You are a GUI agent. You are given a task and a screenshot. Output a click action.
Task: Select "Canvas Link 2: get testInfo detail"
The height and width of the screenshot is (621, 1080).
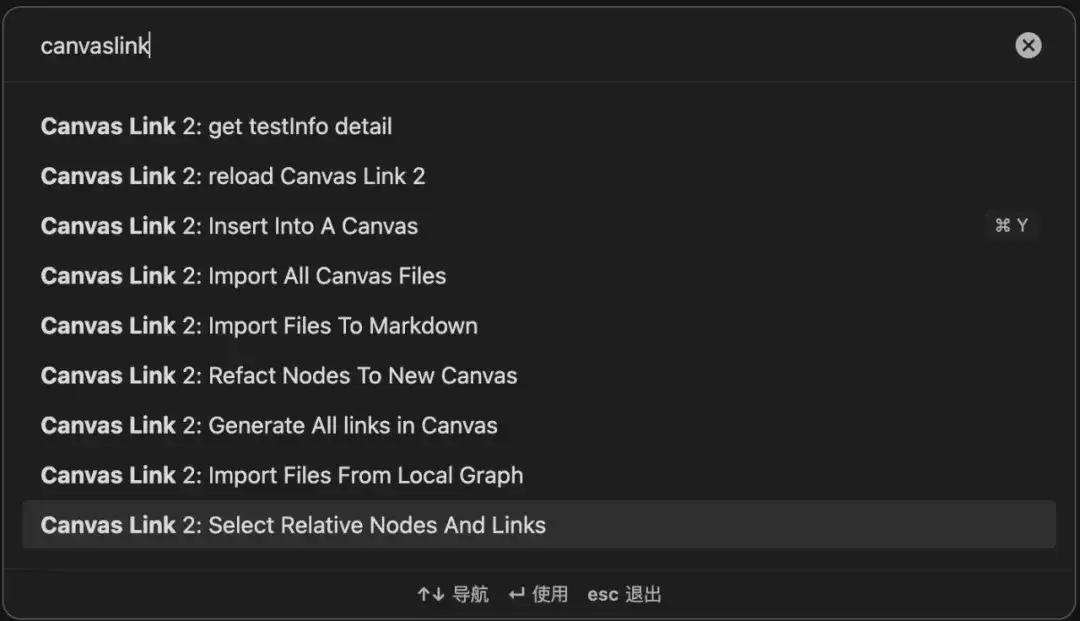216,126
